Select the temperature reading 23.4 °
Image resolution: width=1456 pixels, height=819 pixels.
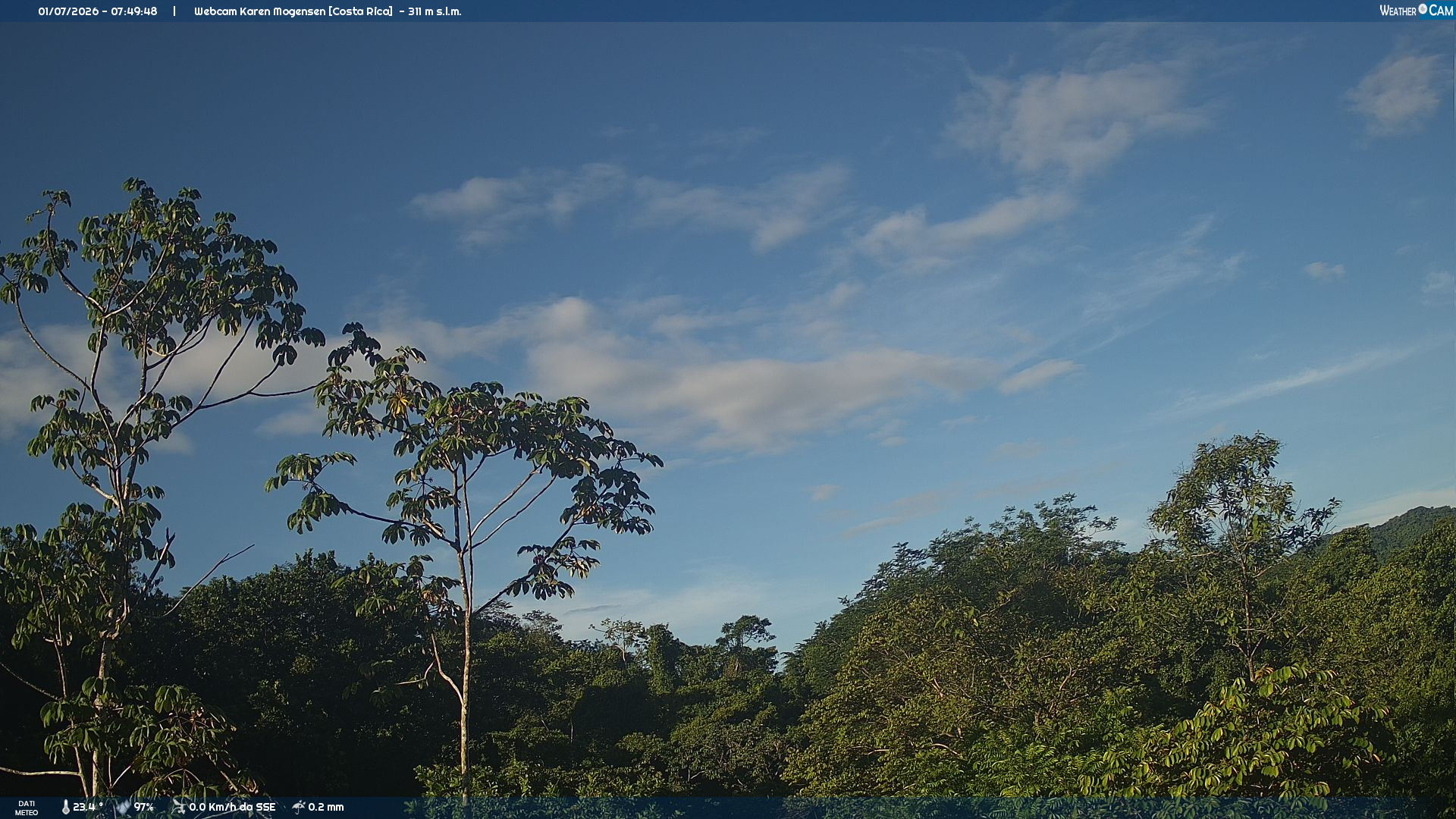click(x=88, y=807)
